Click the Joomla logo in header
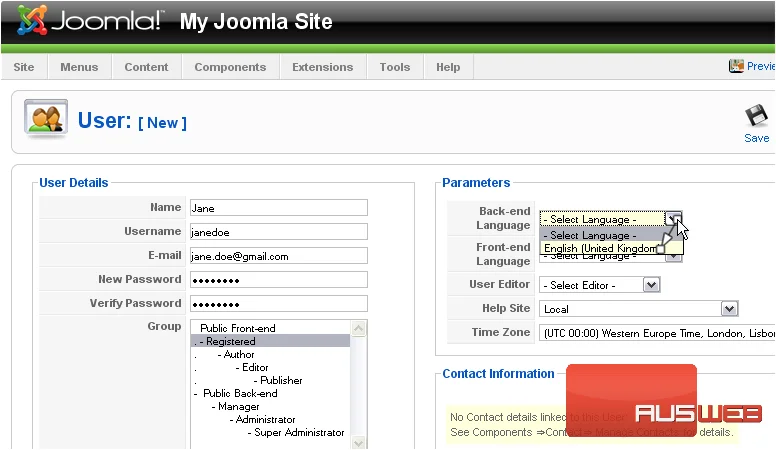The width and height of the screenshot is (776, 450). tap(89, 21)
